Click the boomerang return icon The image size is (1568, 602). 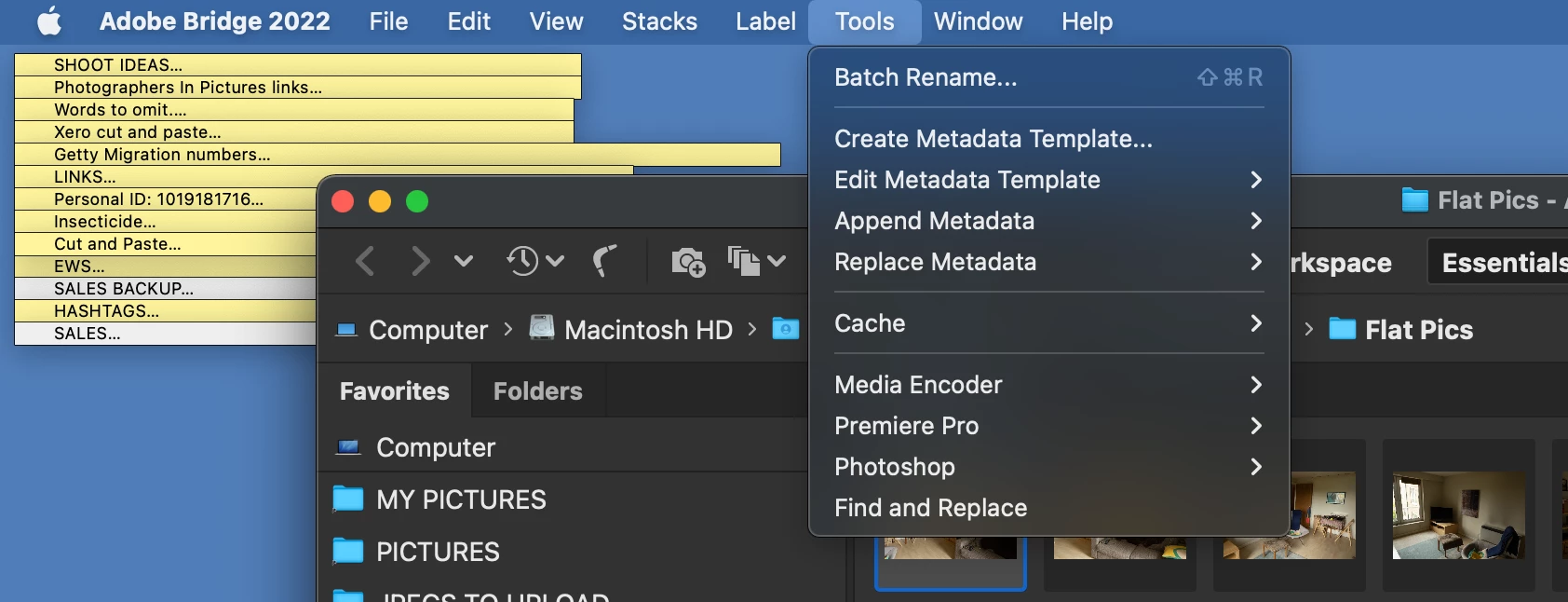[x=605, y=261]
